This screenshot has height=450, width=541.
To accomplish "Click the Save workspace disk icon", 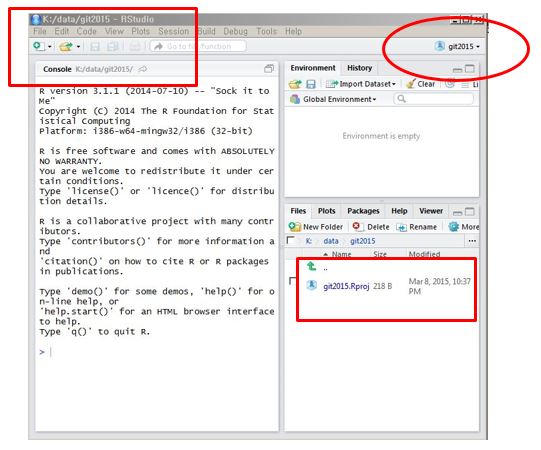I will click(311, 84).
